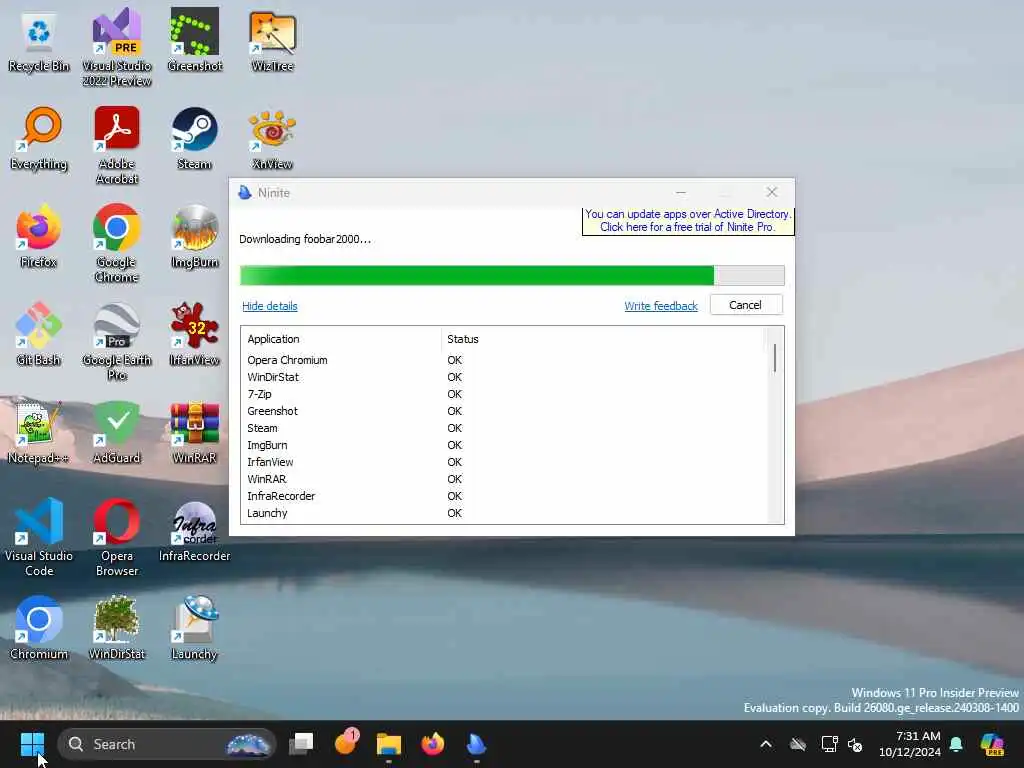Select the Google Chrome desktop icon
Screen dimensions: 1024x768
117,243
